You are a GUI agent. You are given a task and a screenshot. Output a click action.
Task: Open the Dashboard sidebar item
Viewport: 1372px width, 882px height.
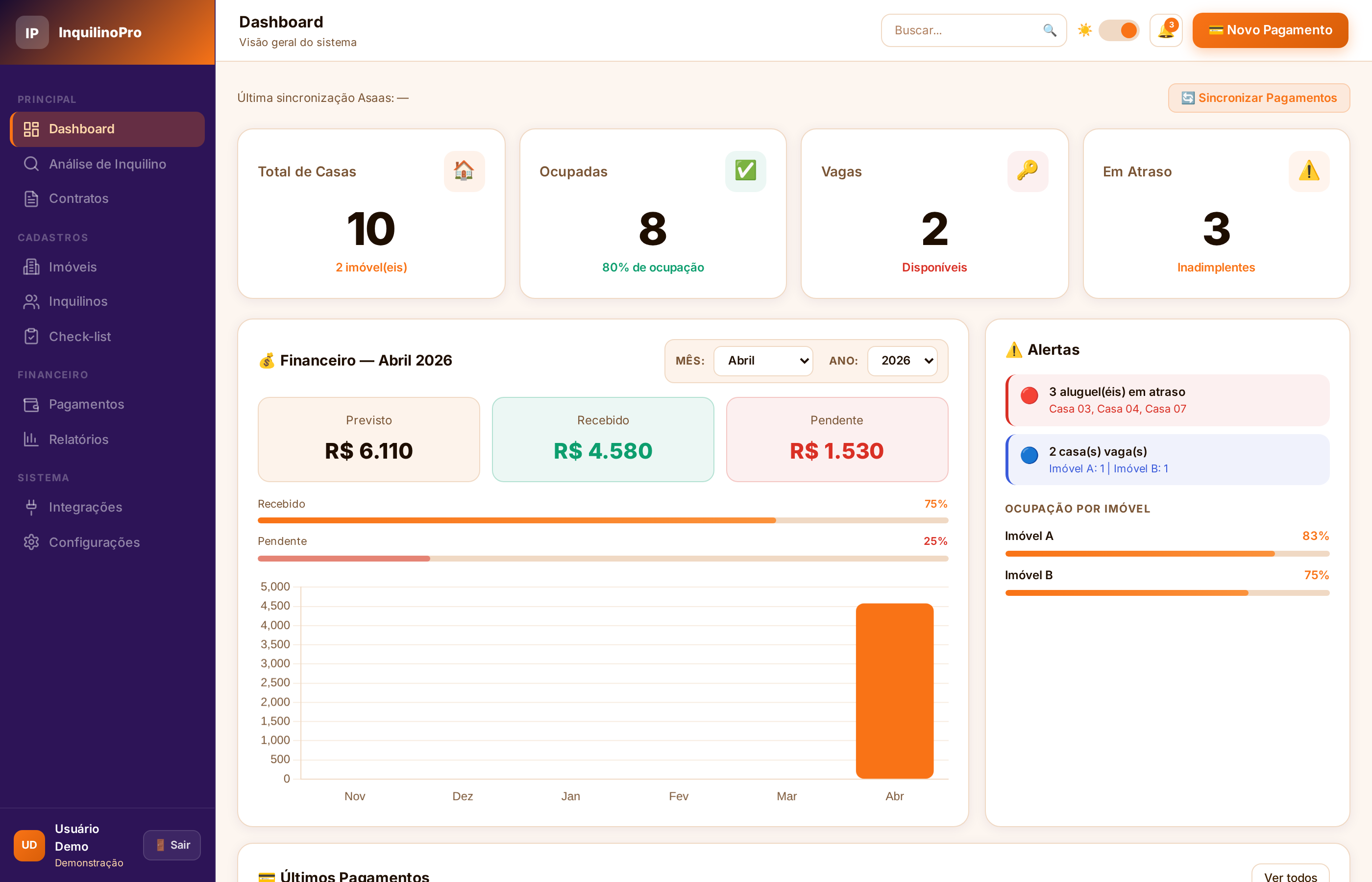click(x=31, y=129)
